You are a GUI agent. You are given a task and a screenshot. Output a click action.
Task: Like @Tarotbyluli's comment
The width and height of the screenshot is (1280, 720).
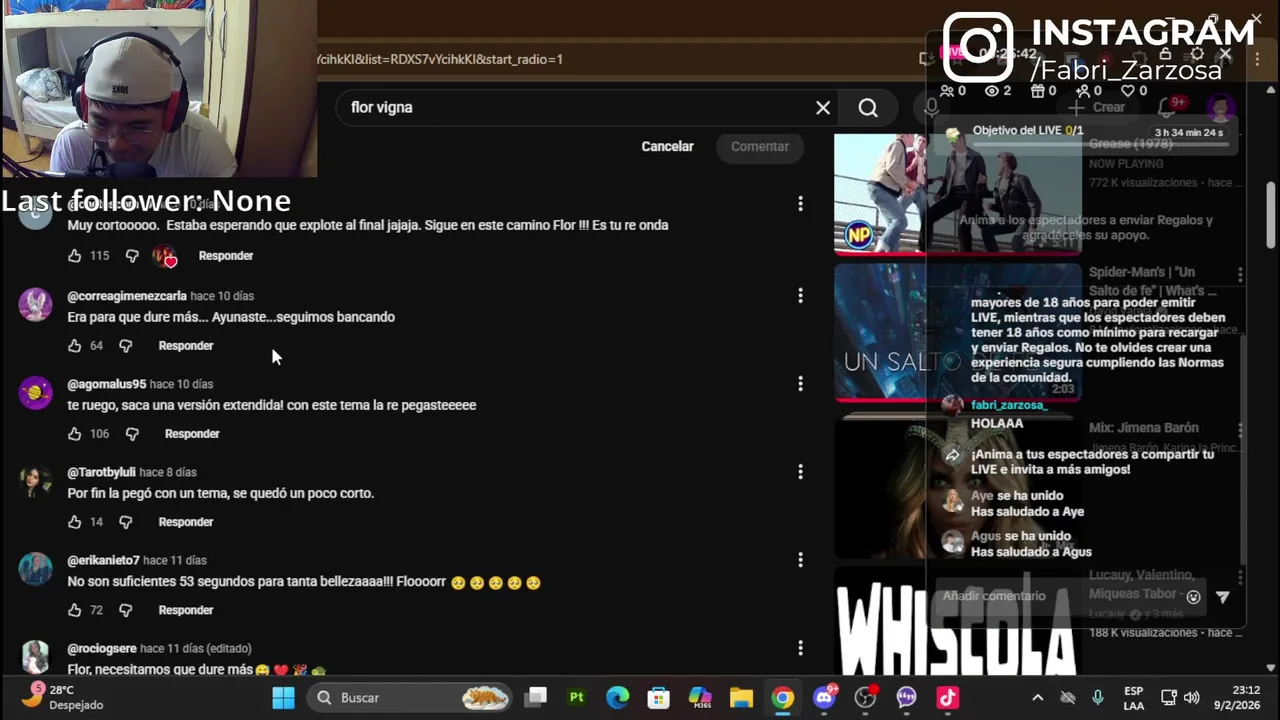[x=75, y=522]
